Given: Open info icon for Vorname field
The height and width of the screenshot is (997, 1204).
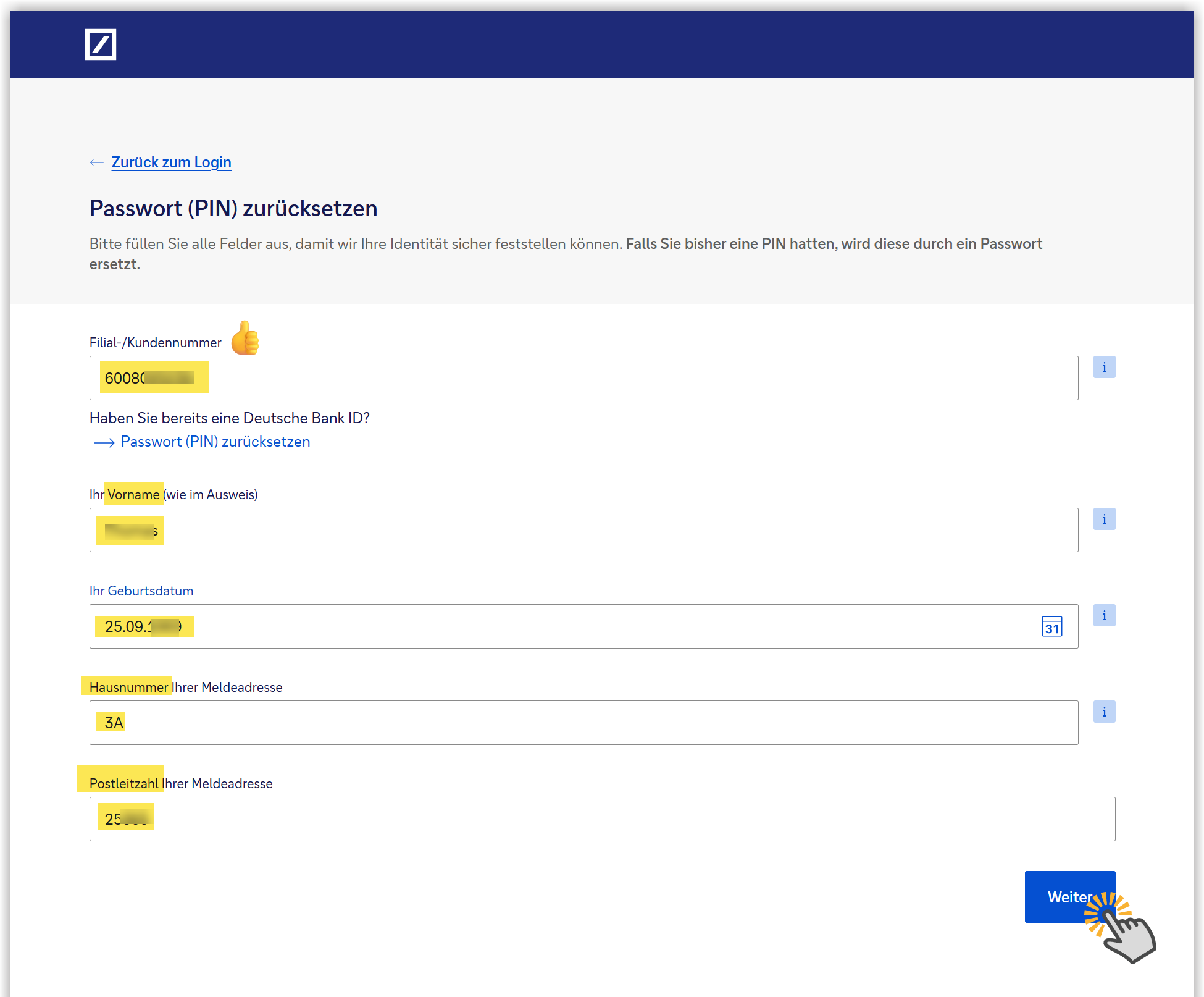Looking at the screenshot, I should pos(1104,520).
